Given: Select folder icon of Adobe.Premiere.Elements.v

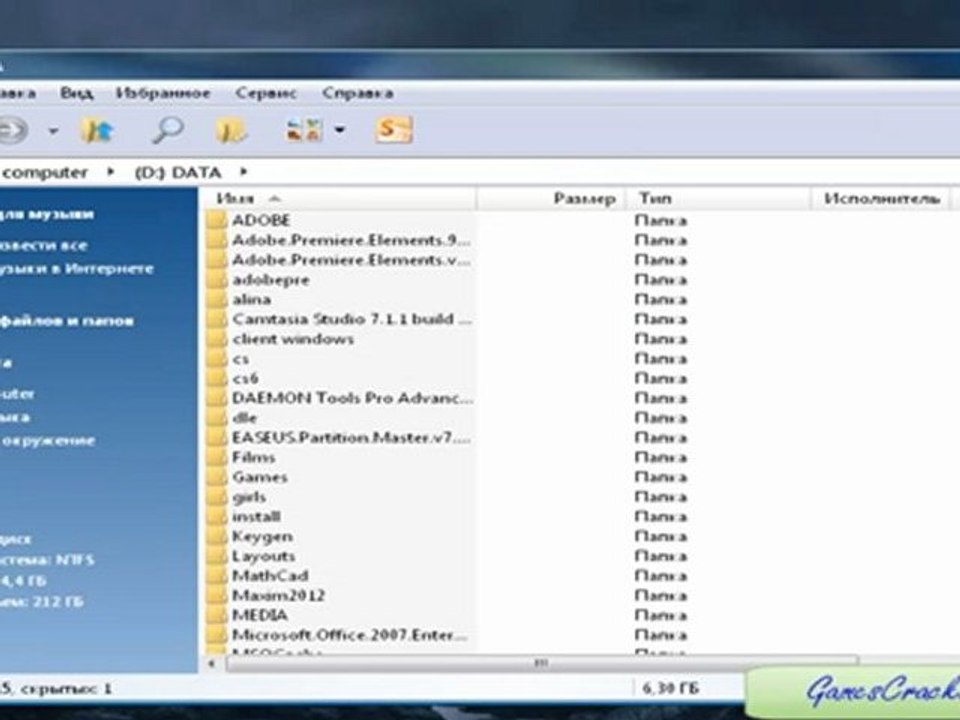Looking at the screenshot, I should (217, 260).
